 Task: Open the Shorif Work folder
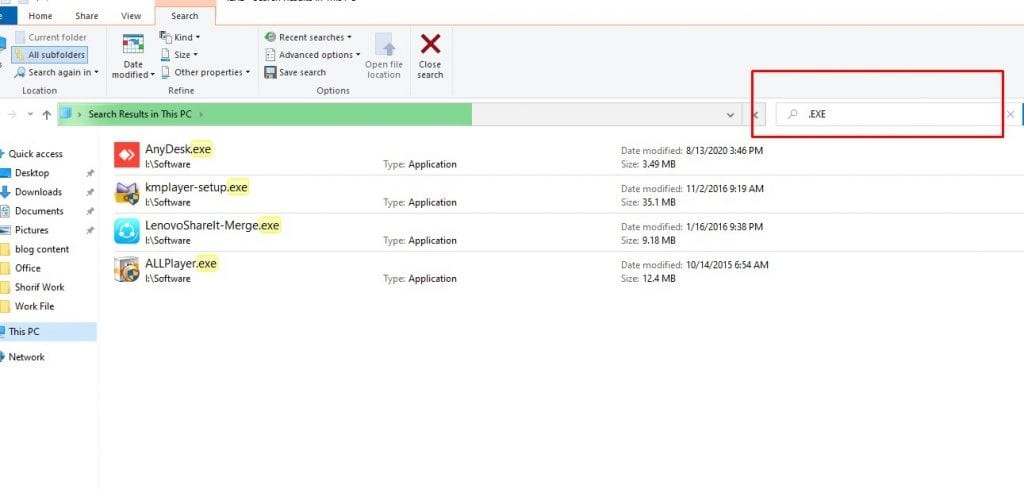[x=40, y=287]
